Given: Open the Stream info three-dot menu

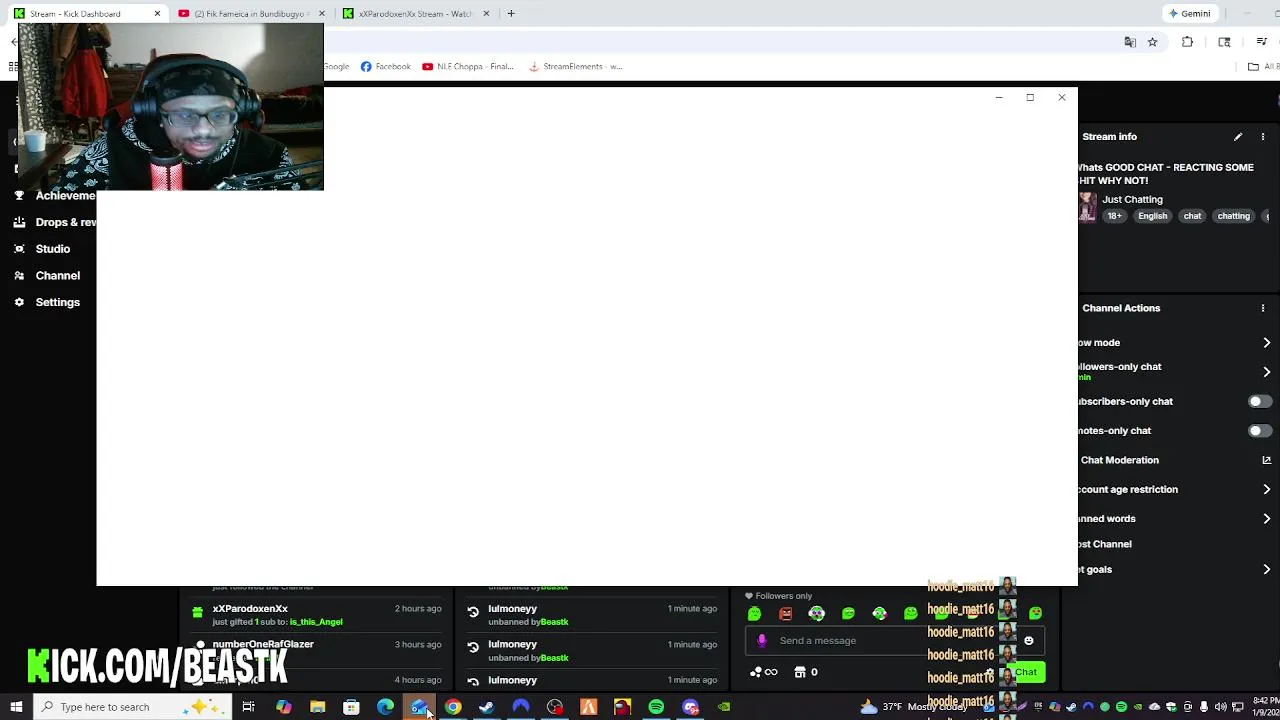Looking at the screenshot, I should point(1263,137).
